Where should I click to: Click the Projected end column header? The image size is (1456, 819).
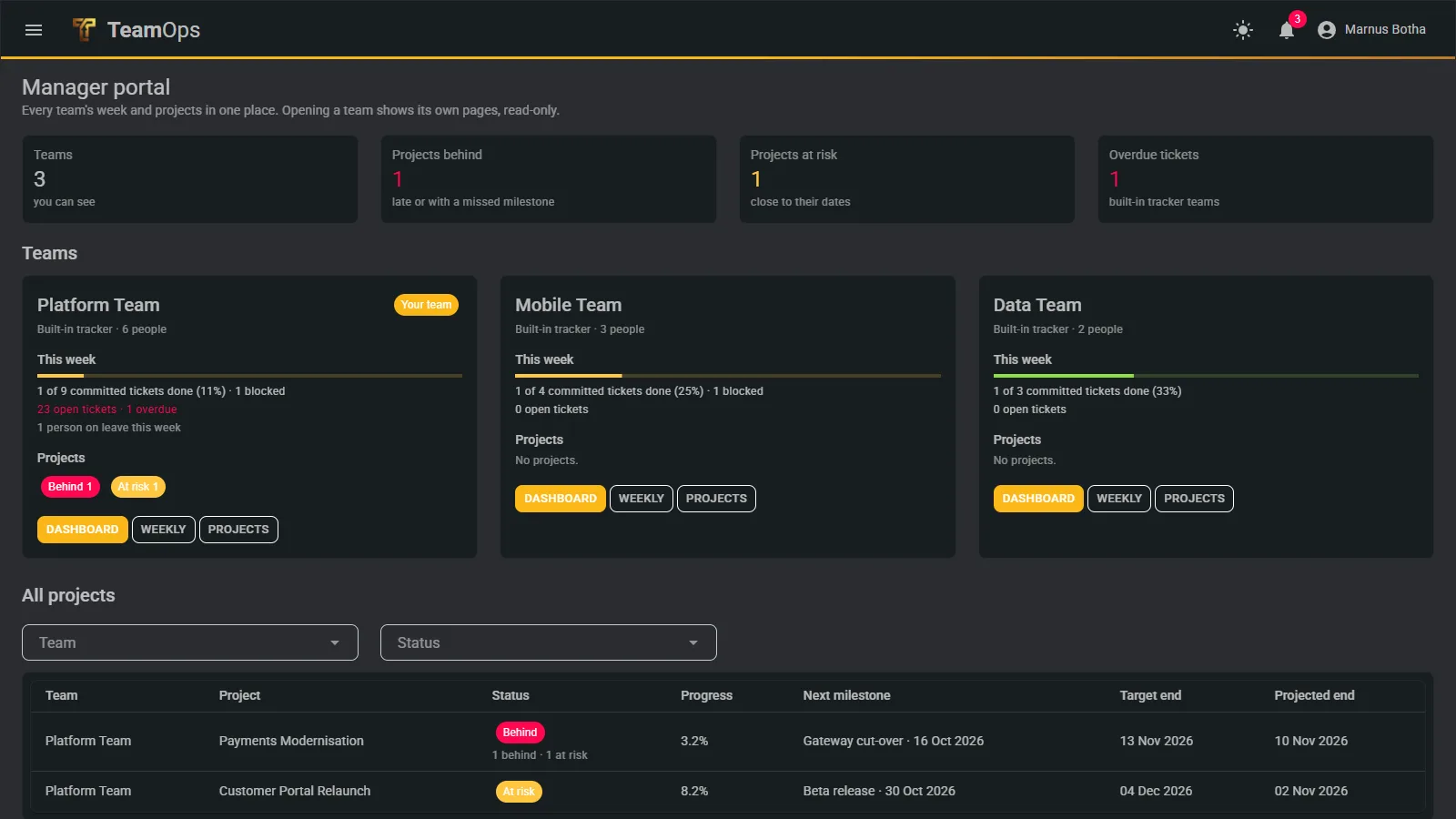pos(1314,695)
